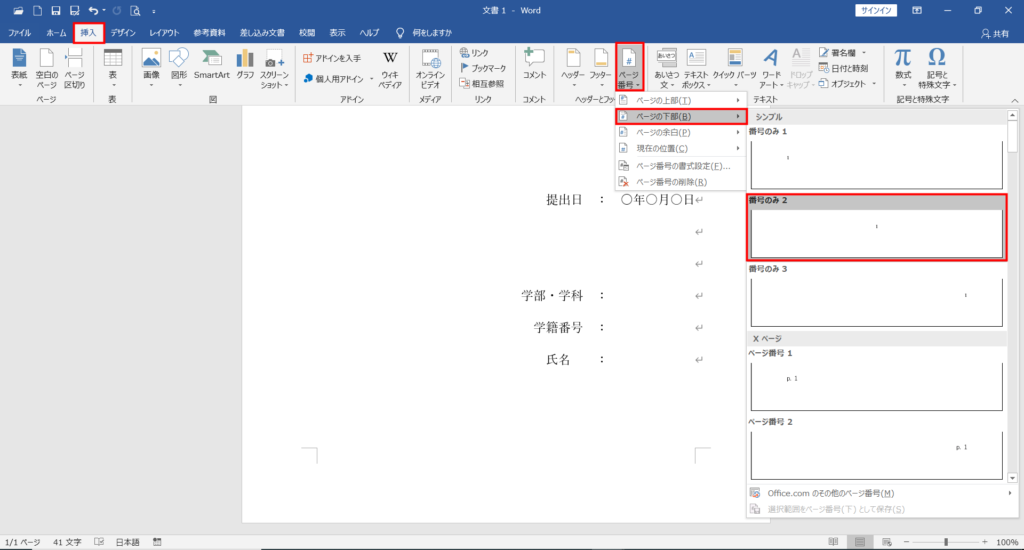
Task: Insert WordArt (ワードアート)
Action: pyautogui.click(x=771, y=68)
